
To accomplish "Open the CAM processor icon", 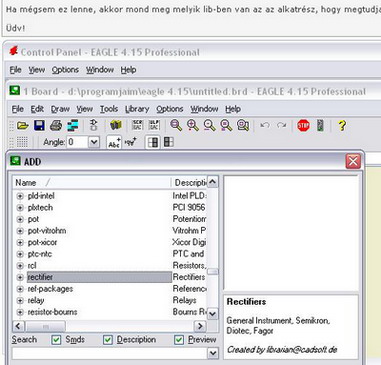I will [x=72, y=126].
